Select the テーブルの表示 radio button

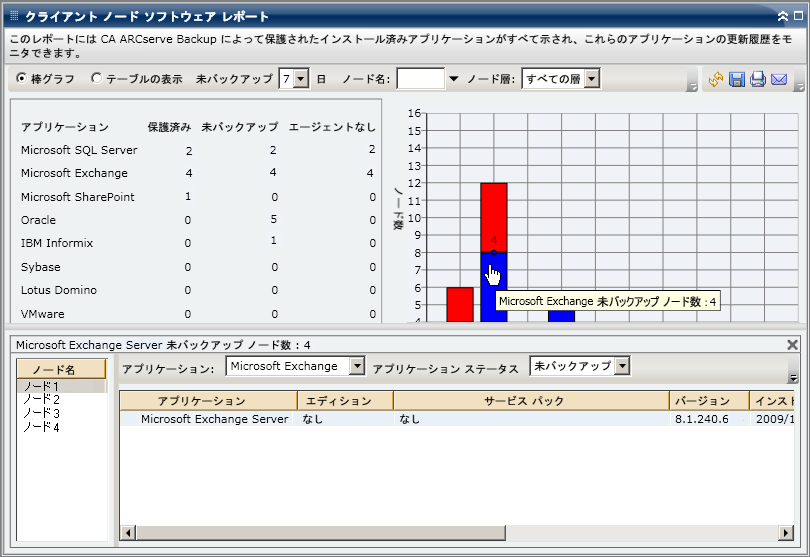[96, 79]
